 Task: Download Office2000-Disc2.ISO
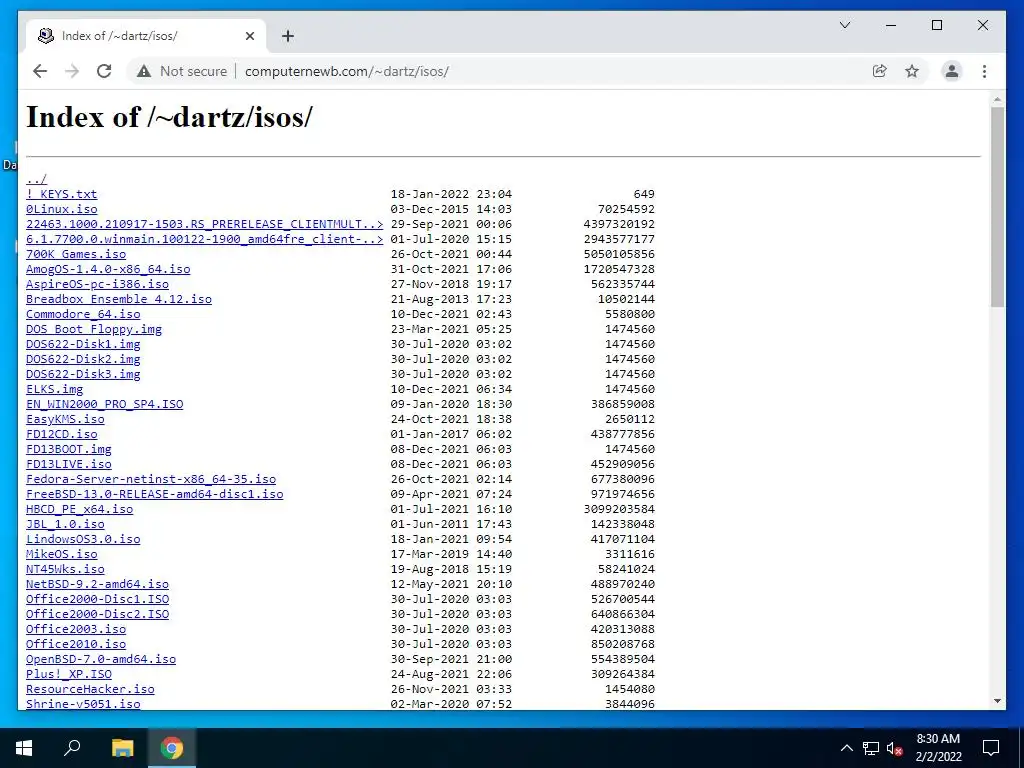97,615
